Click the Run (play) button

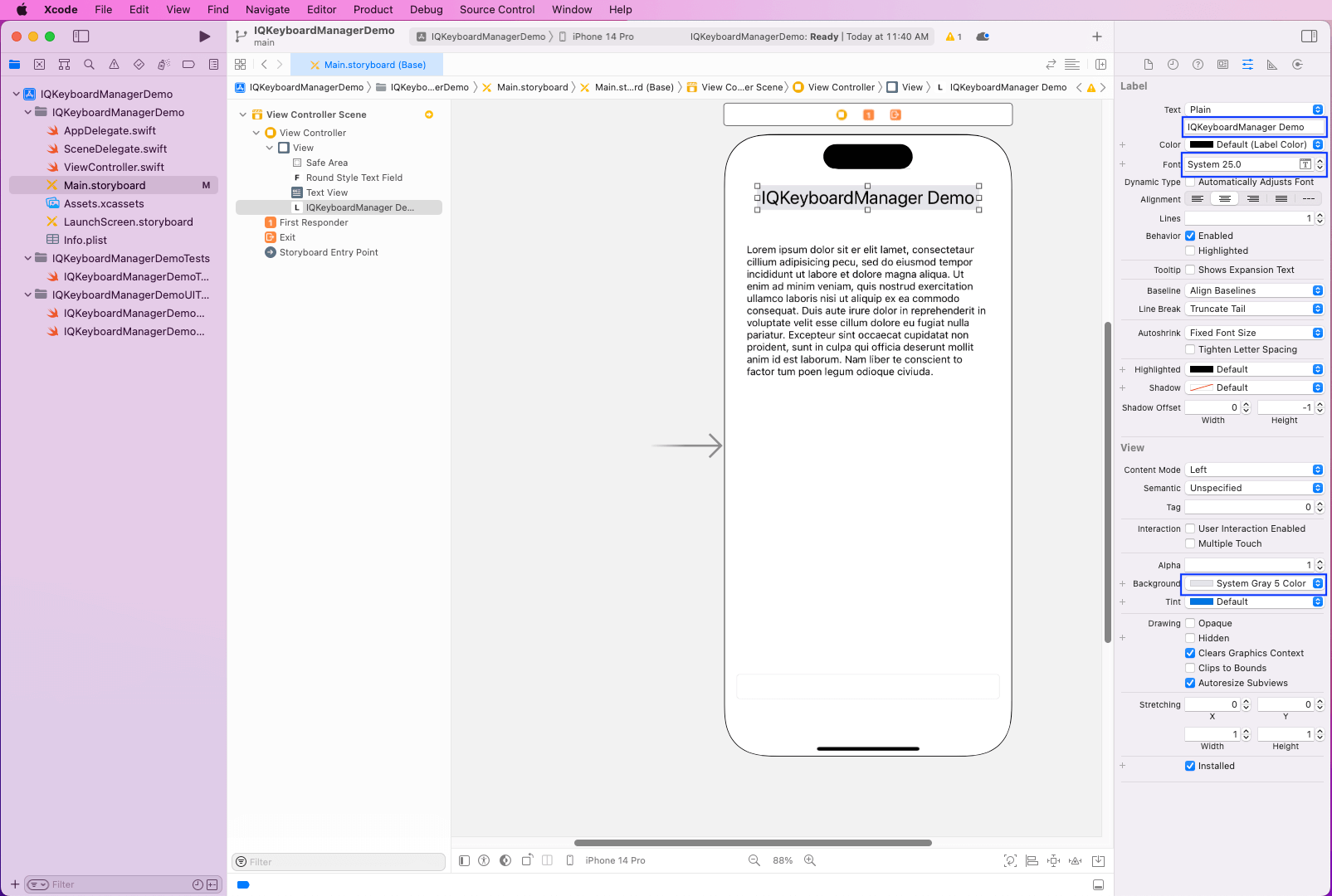click(x=204, y=37)
